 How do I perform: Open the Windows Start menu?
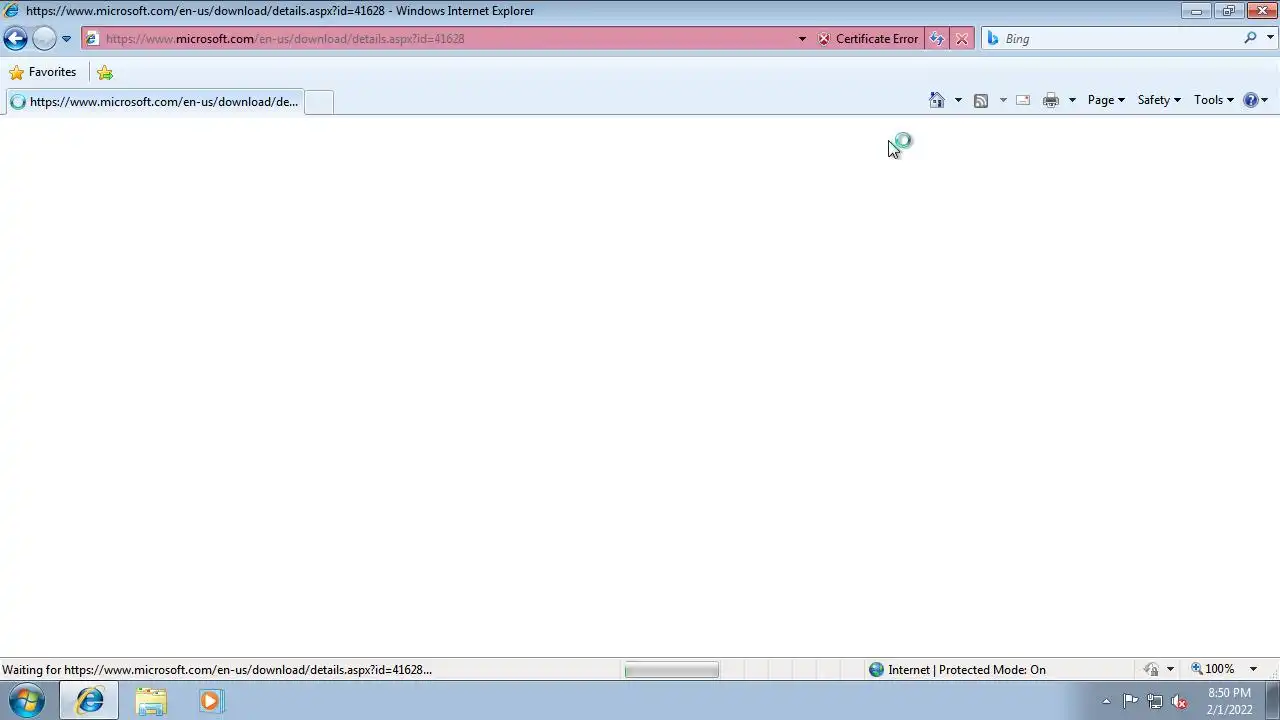point(27,701)
